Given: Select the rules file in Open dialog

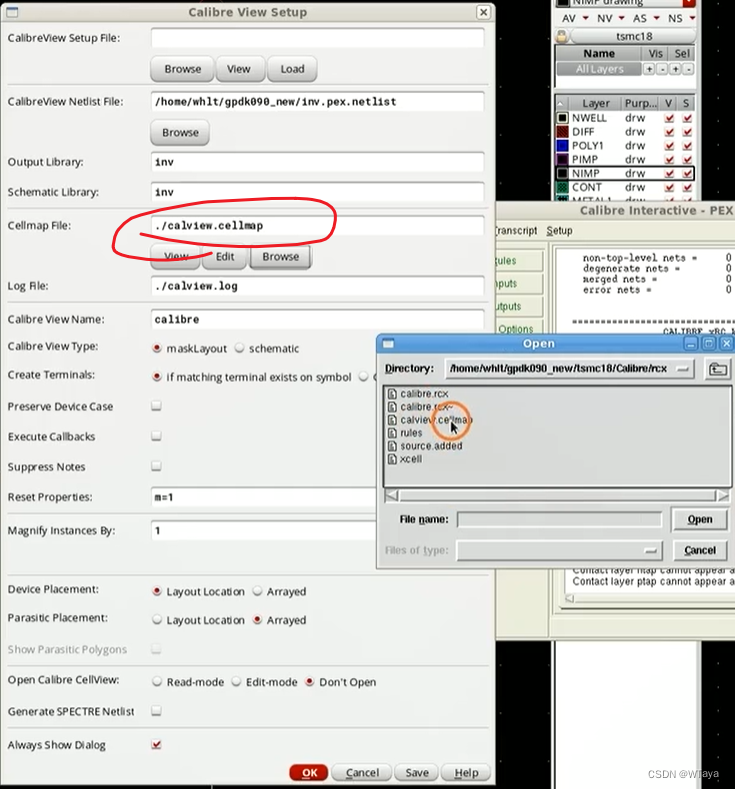Looking at the screenshot, I should (x=405, y=433).
